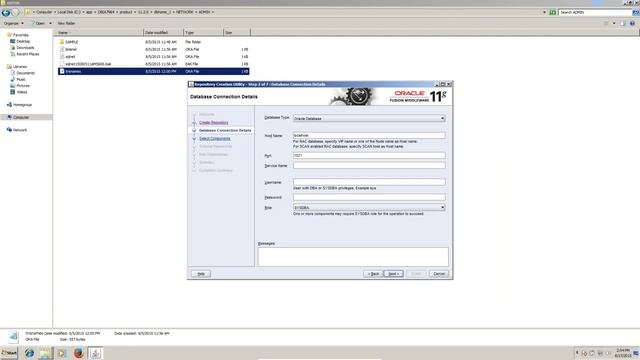Select Database Connection Details wizard step
This screenshot has height=360, width=640.
(x=225, y=130)
